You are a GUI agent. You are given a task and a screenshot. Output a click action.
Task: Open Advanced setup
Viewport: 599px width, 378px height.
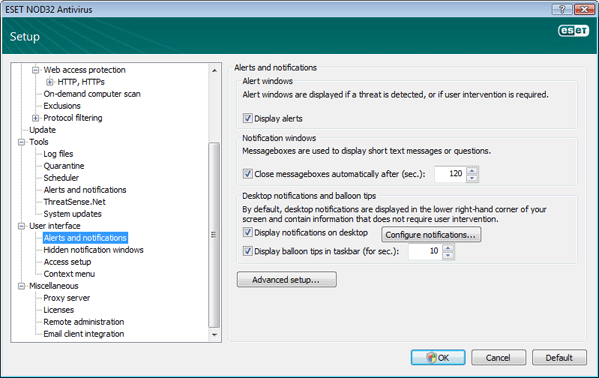[x=287, y=280]
